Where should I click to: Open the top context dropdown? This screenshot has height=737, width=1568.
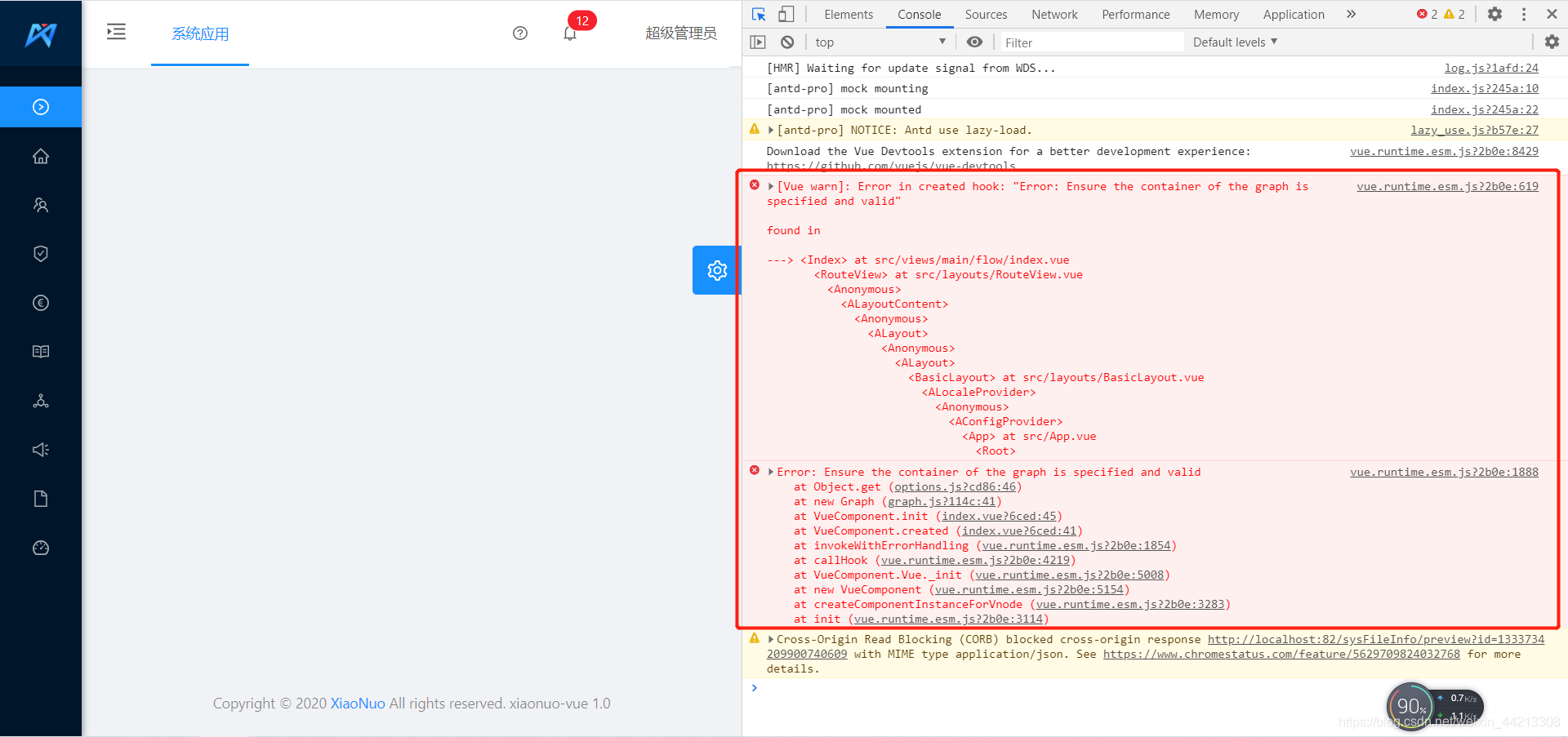coord(880,42)
